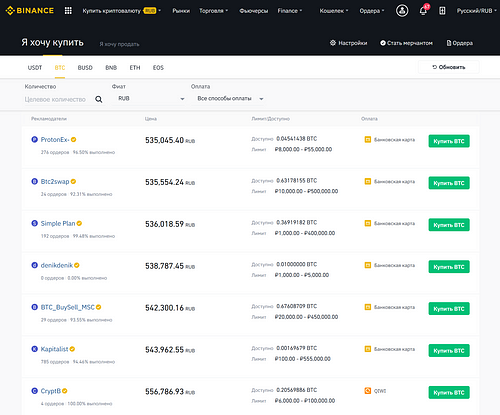This screenshot has width=500, height=415.
Task: Expand the Торговля dropdown menu
Action: pyautogui.click(x=214, y=11)
